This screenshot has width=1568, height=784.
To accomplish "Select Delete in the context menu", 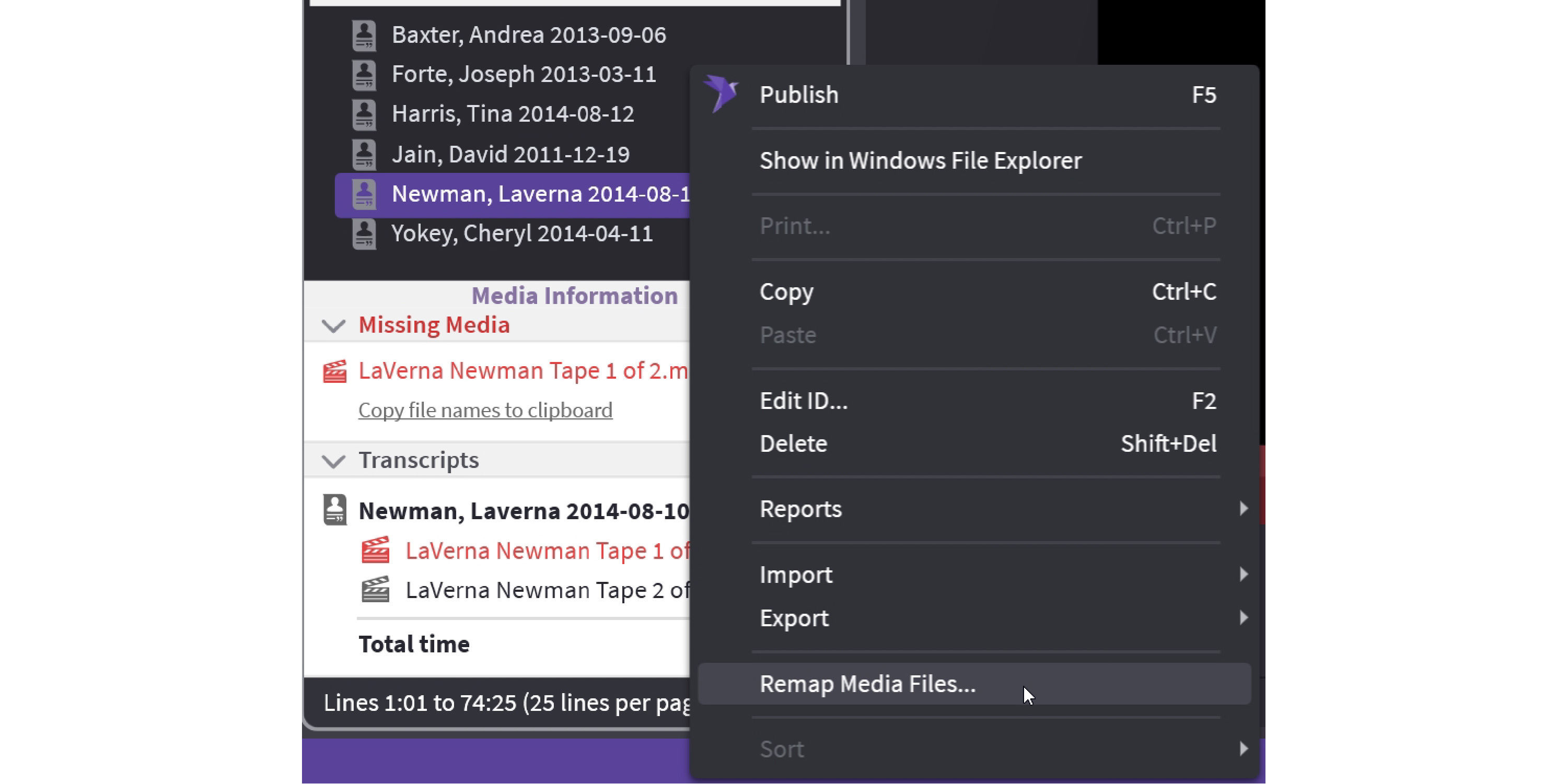I will [x=793, y=444].
